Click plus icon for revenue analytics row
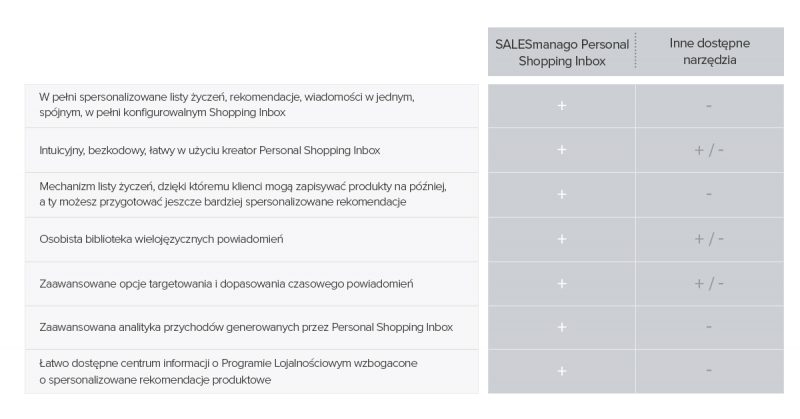Viewport: 800px width, 419px height. pos(561,327)
